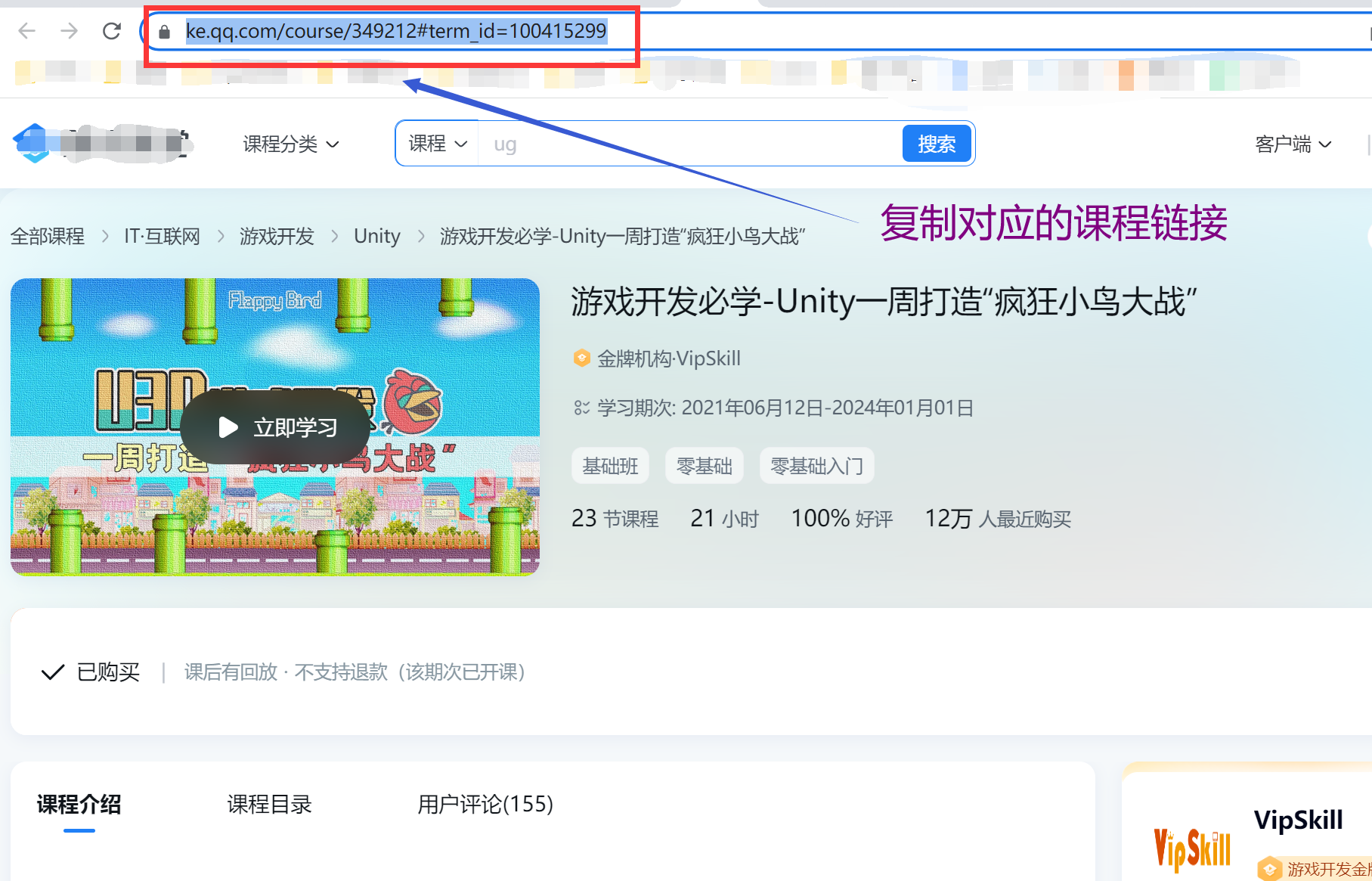Open Unity breadcrumb link
The height and width of the screenshot is (881, 1372).
(x=377, y=236)
